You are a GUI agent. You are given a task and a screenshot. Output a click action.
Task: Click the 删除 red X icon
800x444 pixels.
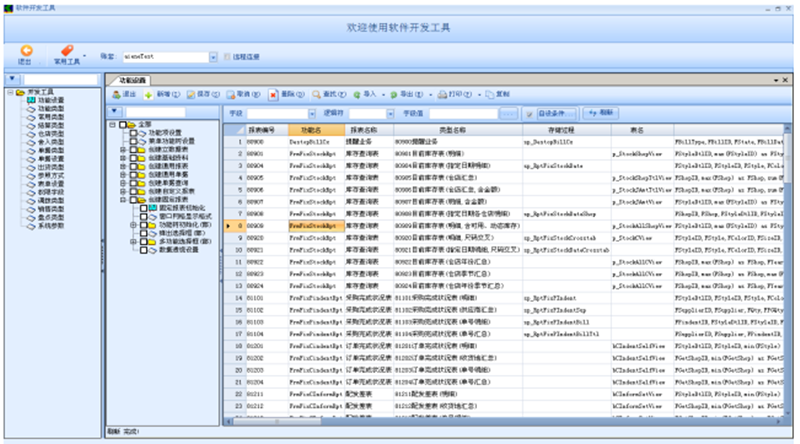[272, 94]
